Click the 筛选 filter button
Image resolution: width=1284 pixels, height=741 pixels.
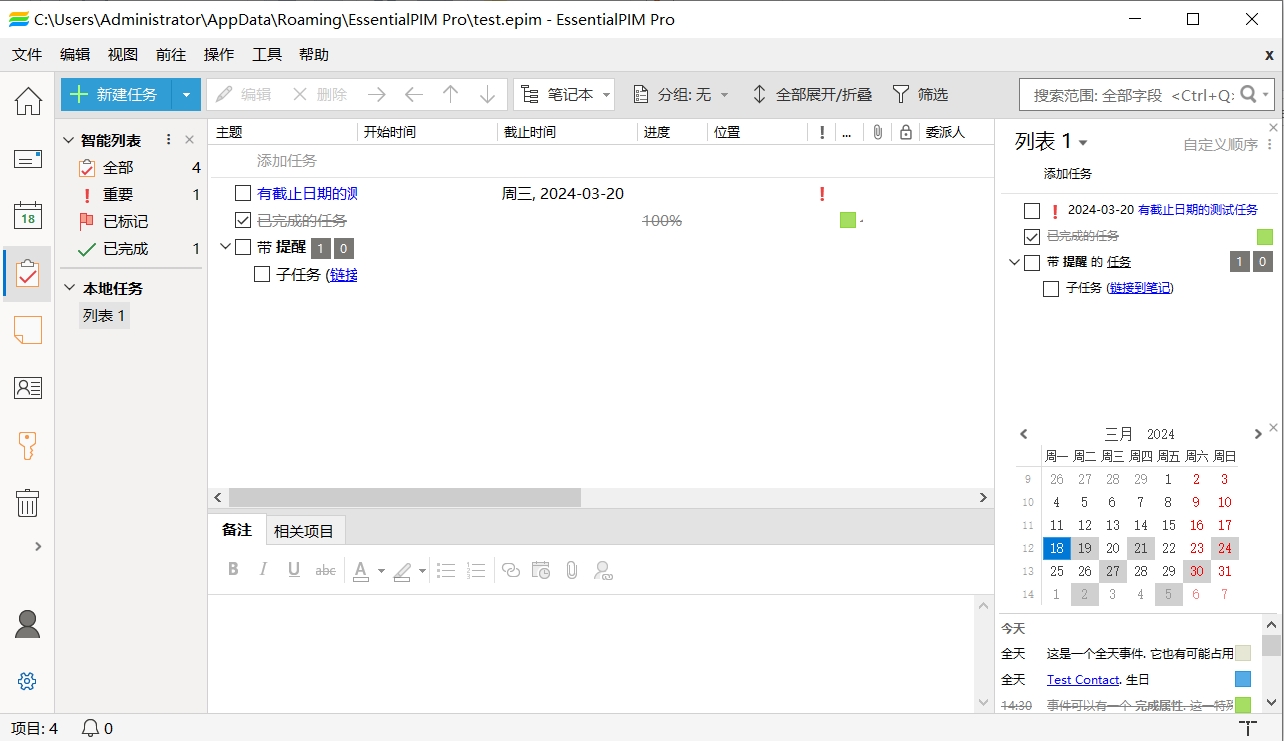coord(920,95)
